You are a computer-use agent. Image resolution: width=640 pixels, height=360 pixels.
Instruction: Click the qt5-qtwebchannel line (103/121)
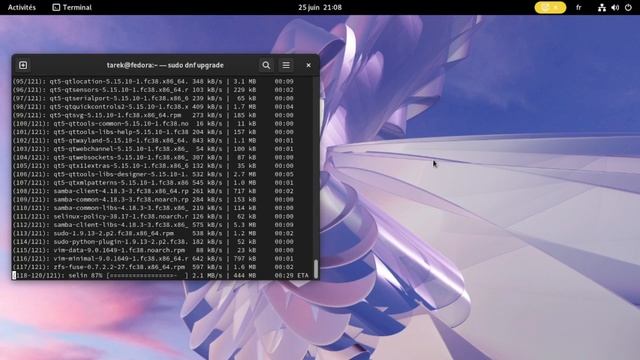pos(153,149)
